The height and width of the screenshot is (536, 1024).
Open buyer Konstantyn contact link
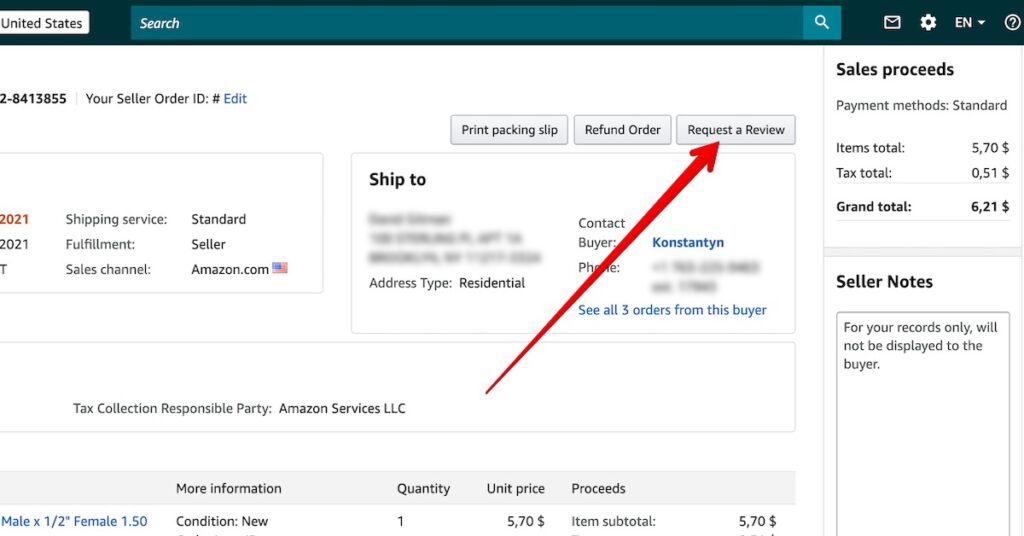688,242
